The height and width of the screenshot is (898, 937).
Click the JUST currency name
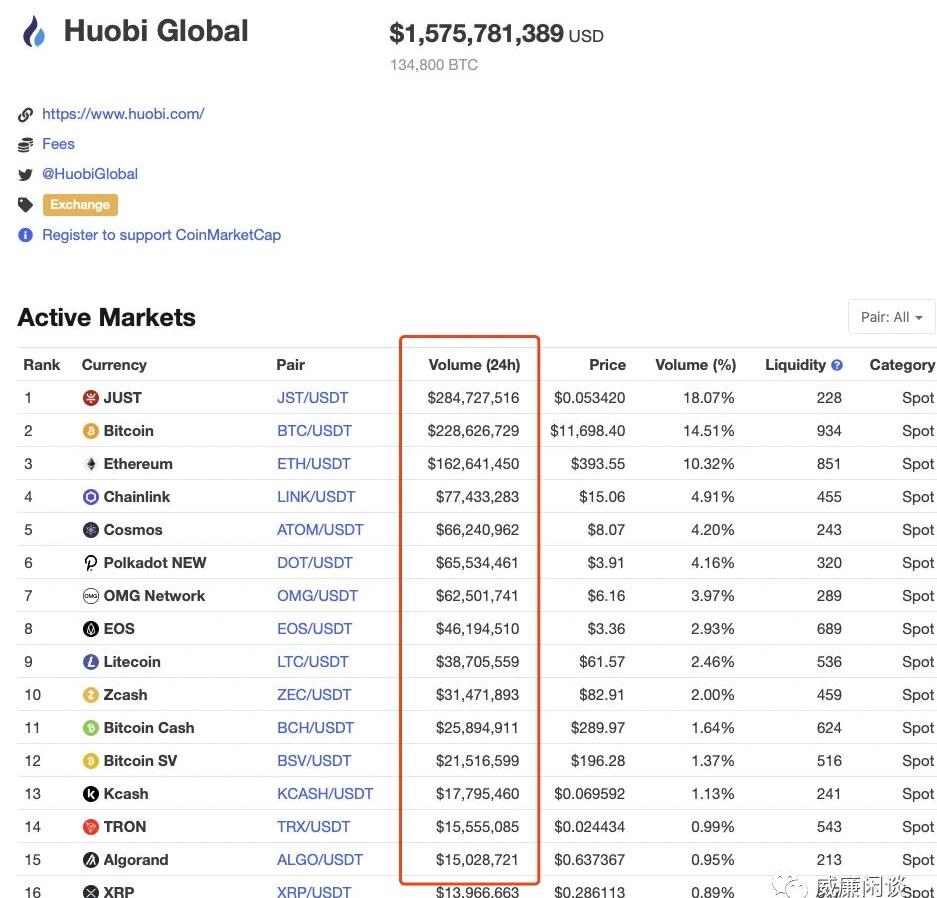tap(123, 398)
